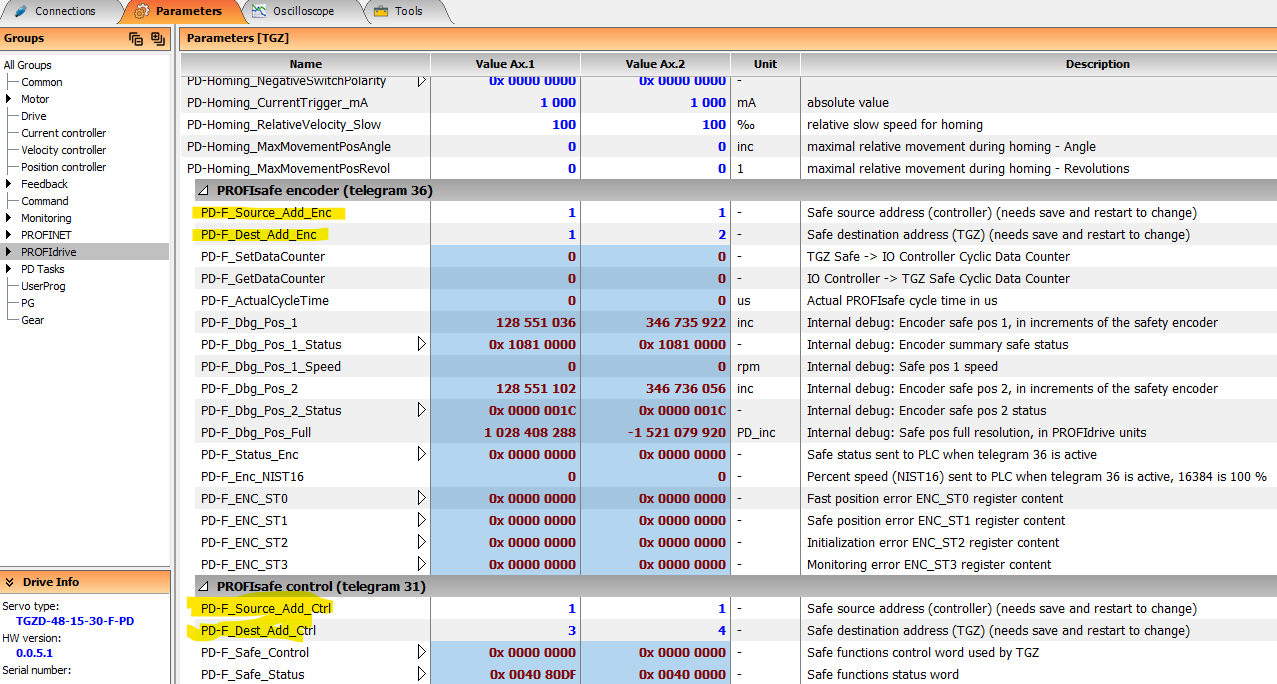
Task: Collapse the PROFIsafe encoder (telegram 36) section
Action: coord(201,190)
